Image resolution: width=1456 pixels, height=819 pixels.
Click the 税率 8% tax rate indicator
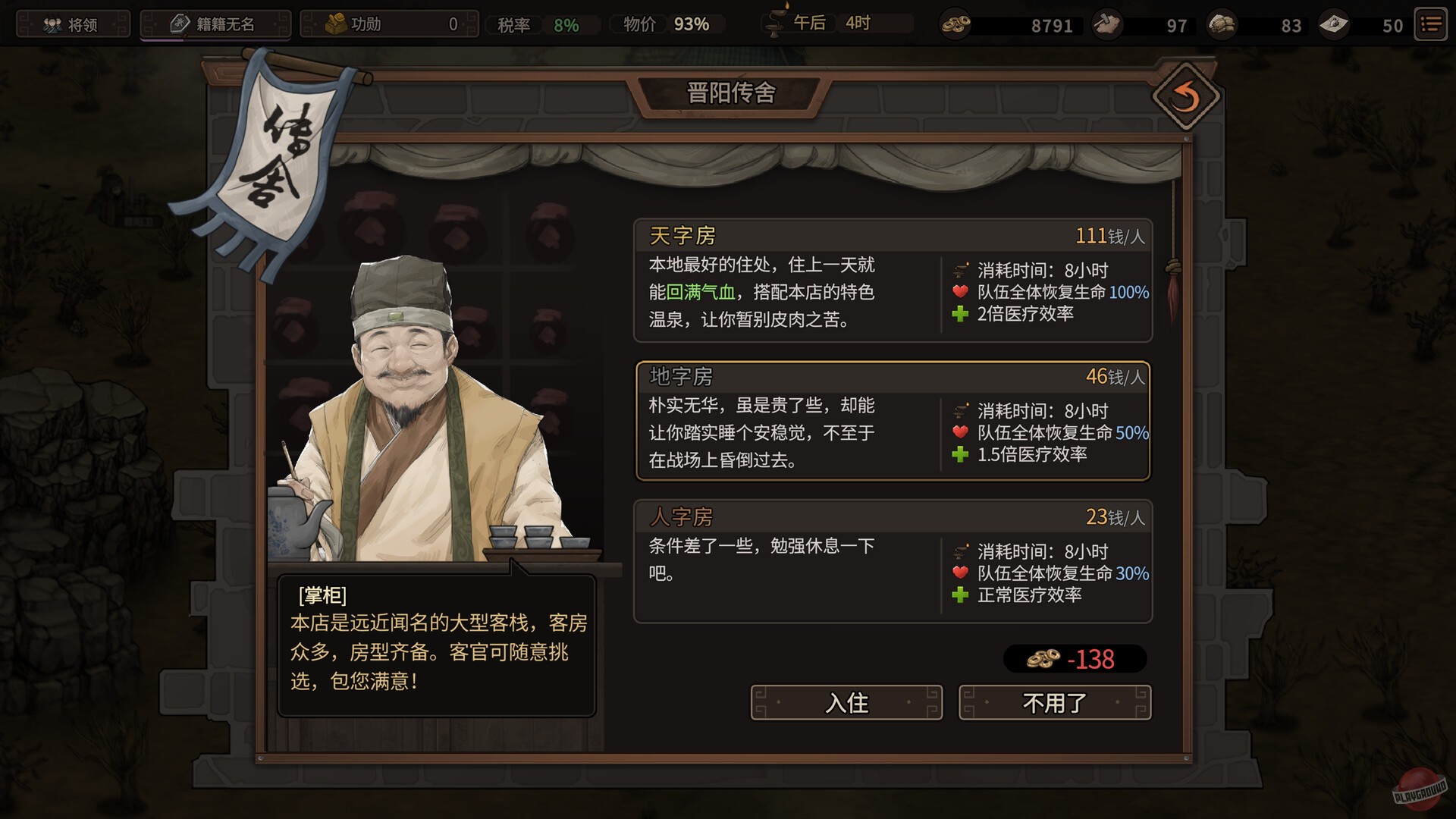540,25
